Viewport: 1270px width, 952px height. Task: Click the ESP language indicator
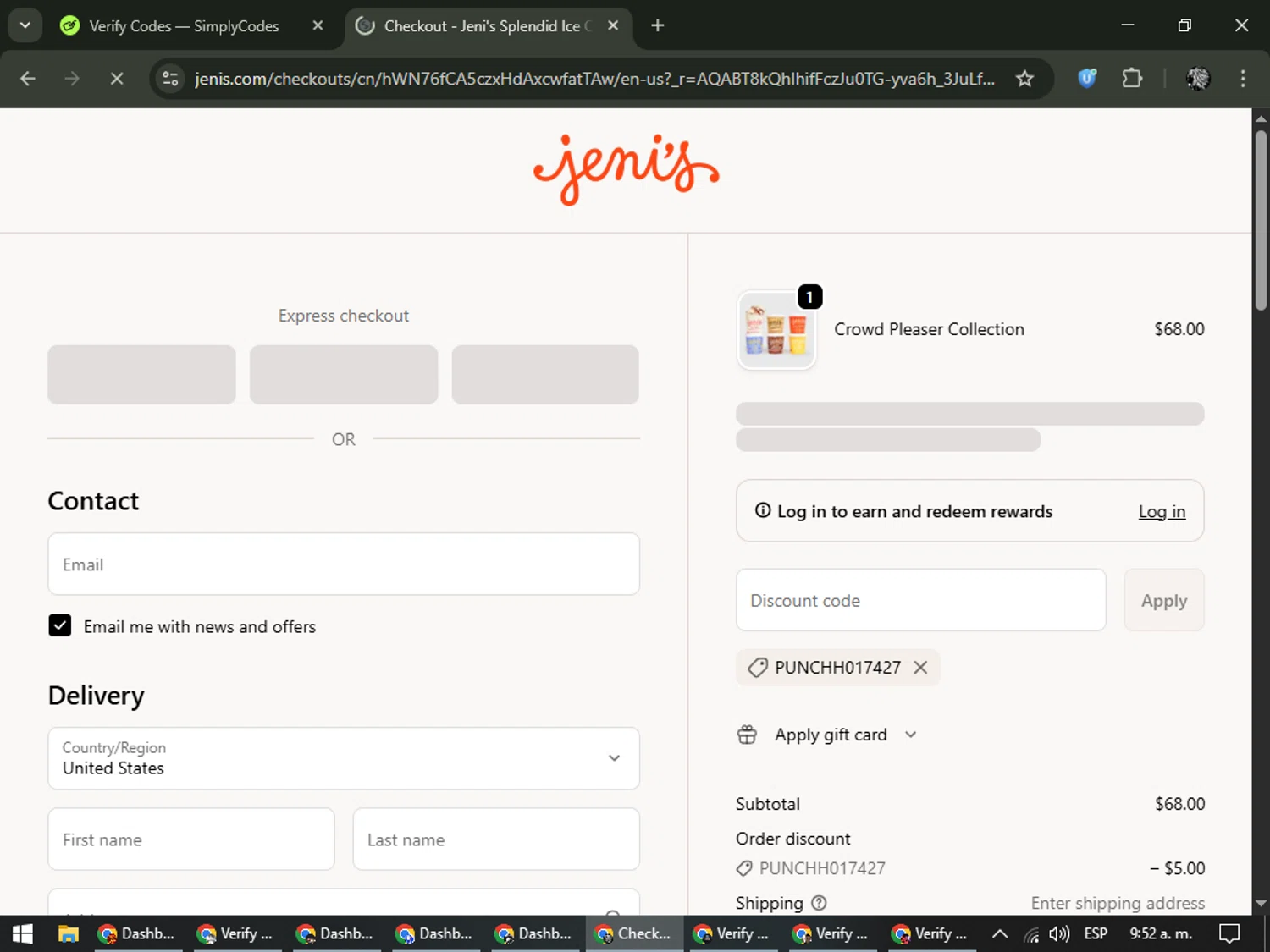[1096, 933]
